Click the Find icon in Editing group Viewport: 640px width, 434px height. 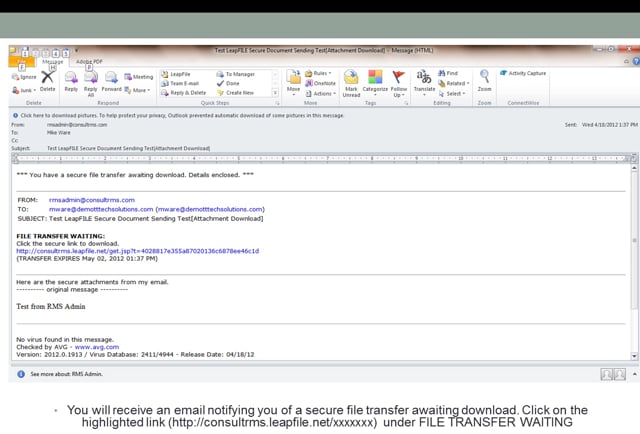click(x=448, y=73)
